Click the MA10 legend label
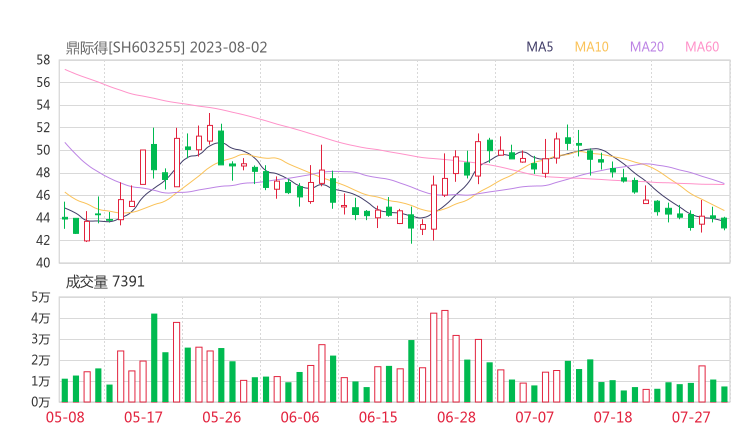740x440 pixels. (x=591, y=47)
